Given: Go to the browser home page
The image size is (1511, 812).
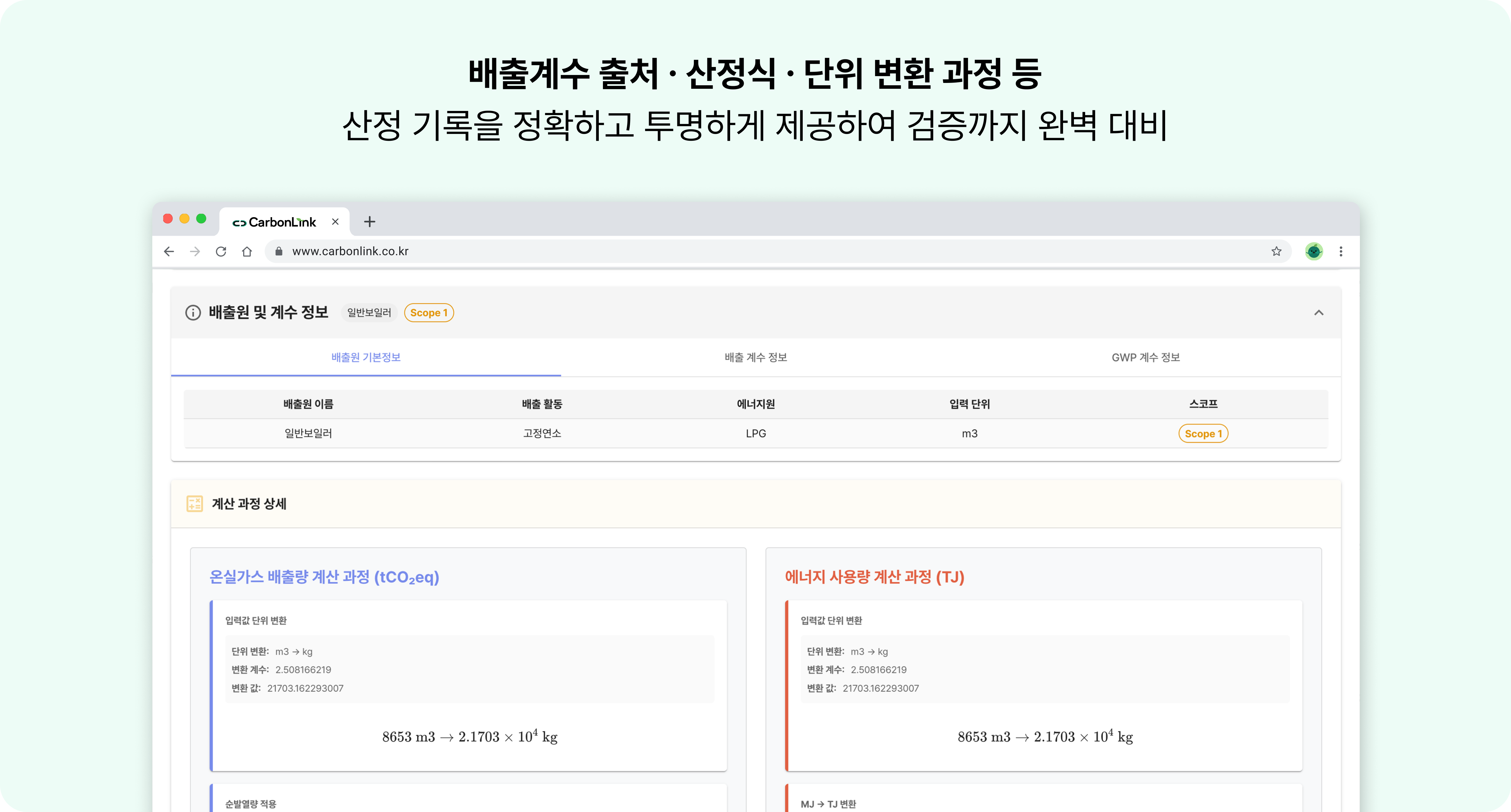Looking at the screenshot, I should coord(247,251).
